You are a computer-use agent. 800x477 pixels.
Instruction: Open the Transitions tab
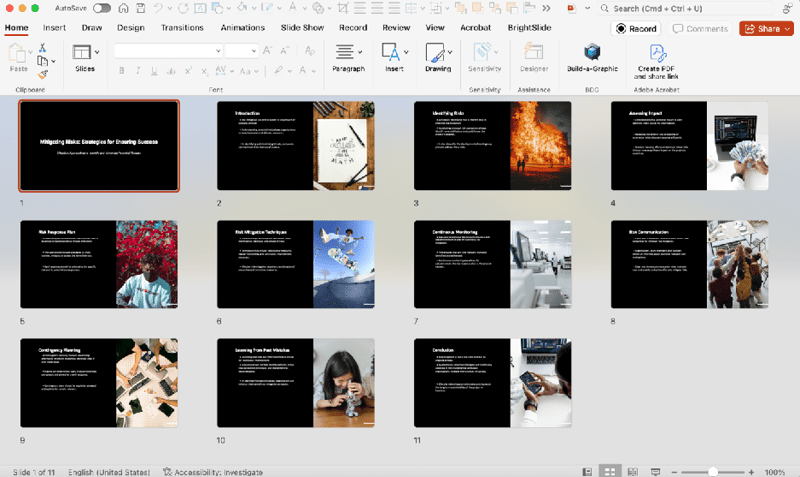point(182,28)
